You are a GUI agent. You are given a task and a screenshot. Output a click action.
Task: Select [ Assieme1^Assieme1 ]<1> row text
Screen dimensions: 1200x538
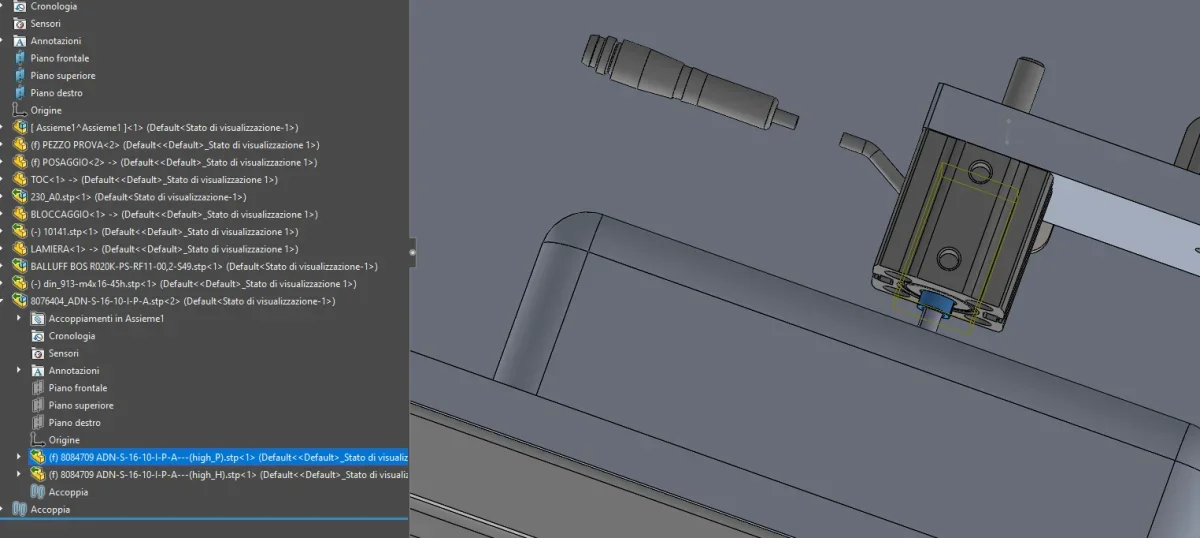(x=164, y=127)
